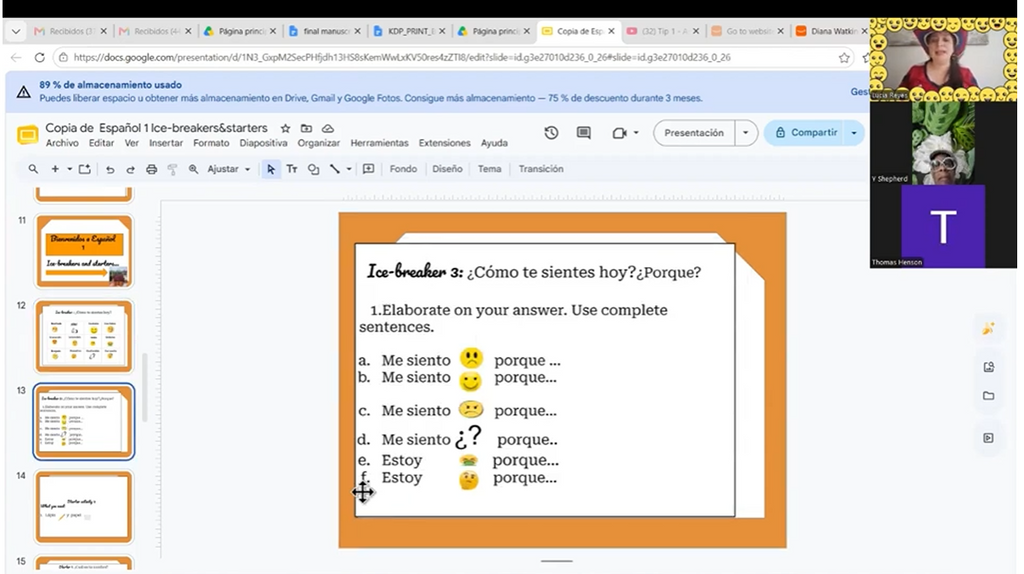The width and height of the screenshot is (1024, 574).
Task: Select slide 11 thumbnail
Action: [84, 251]
